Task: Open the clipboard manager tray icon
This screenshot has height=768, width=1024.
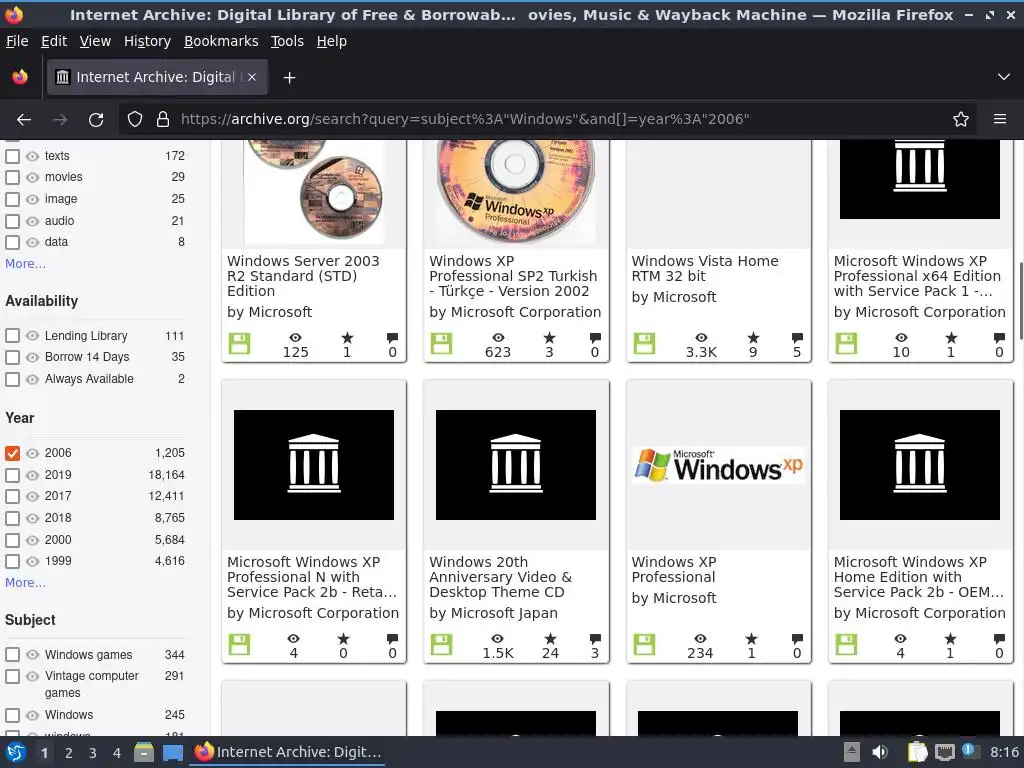Action: click(917, 752)
